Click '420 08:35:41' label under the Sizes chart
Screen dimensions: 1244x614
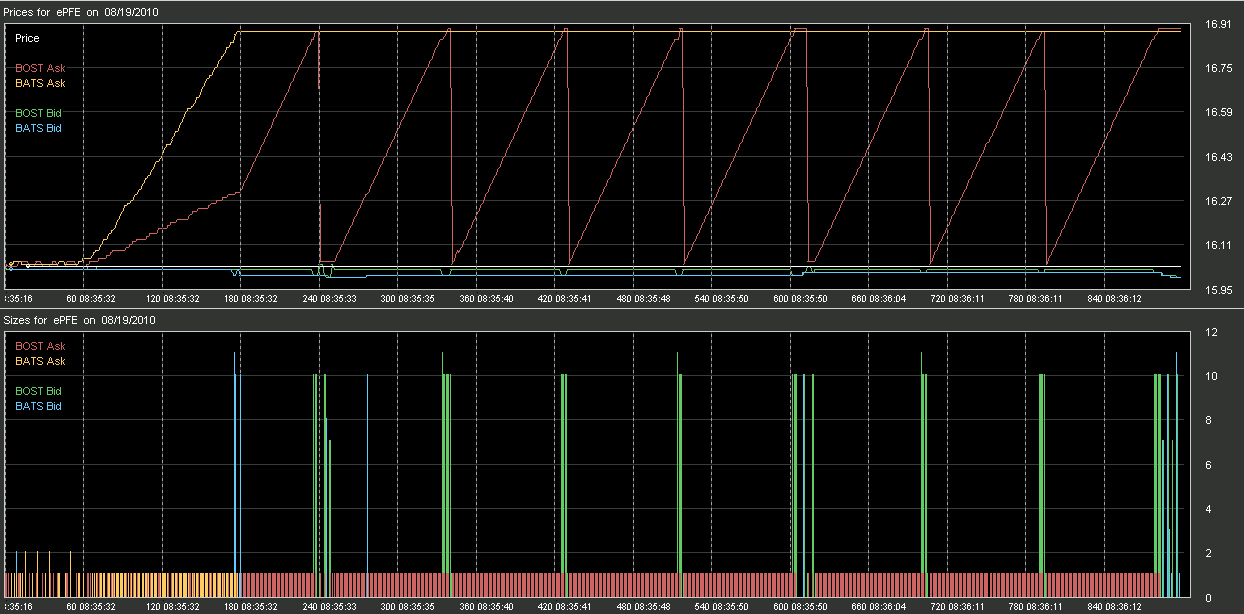(565, 606)
